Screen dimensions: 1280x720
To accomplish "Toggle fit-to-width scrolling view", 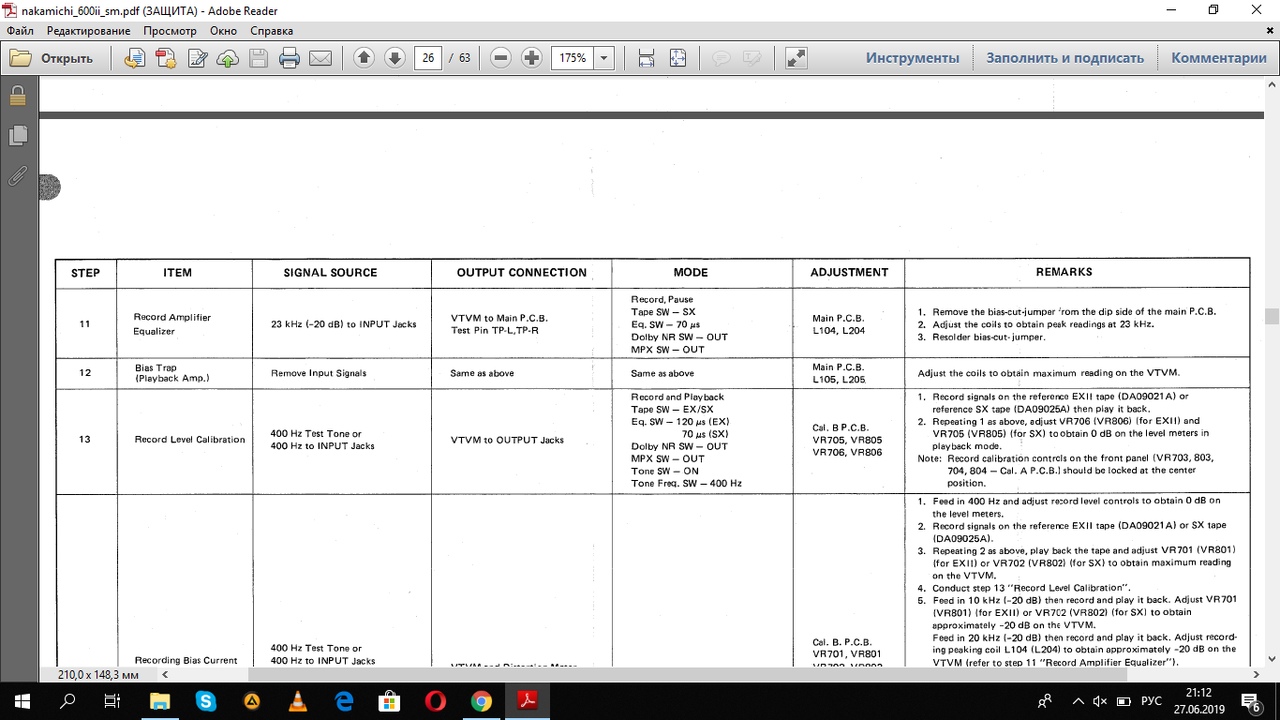I will pyautogui.click(x=646, y=58).
